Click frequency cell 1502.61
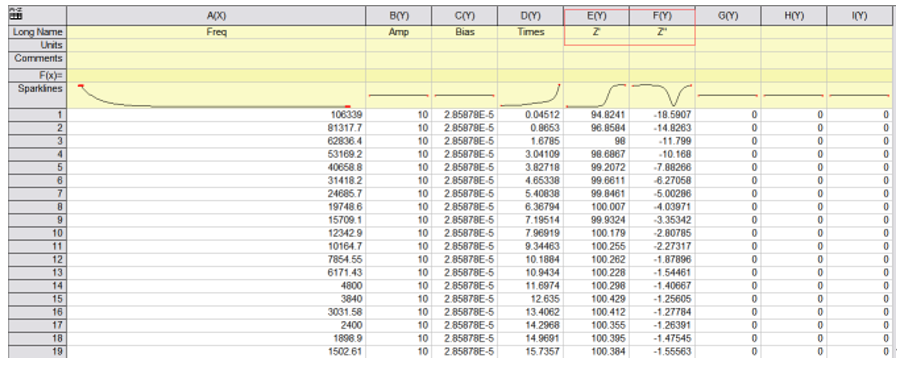897x366 pixels. coord(216,351)
